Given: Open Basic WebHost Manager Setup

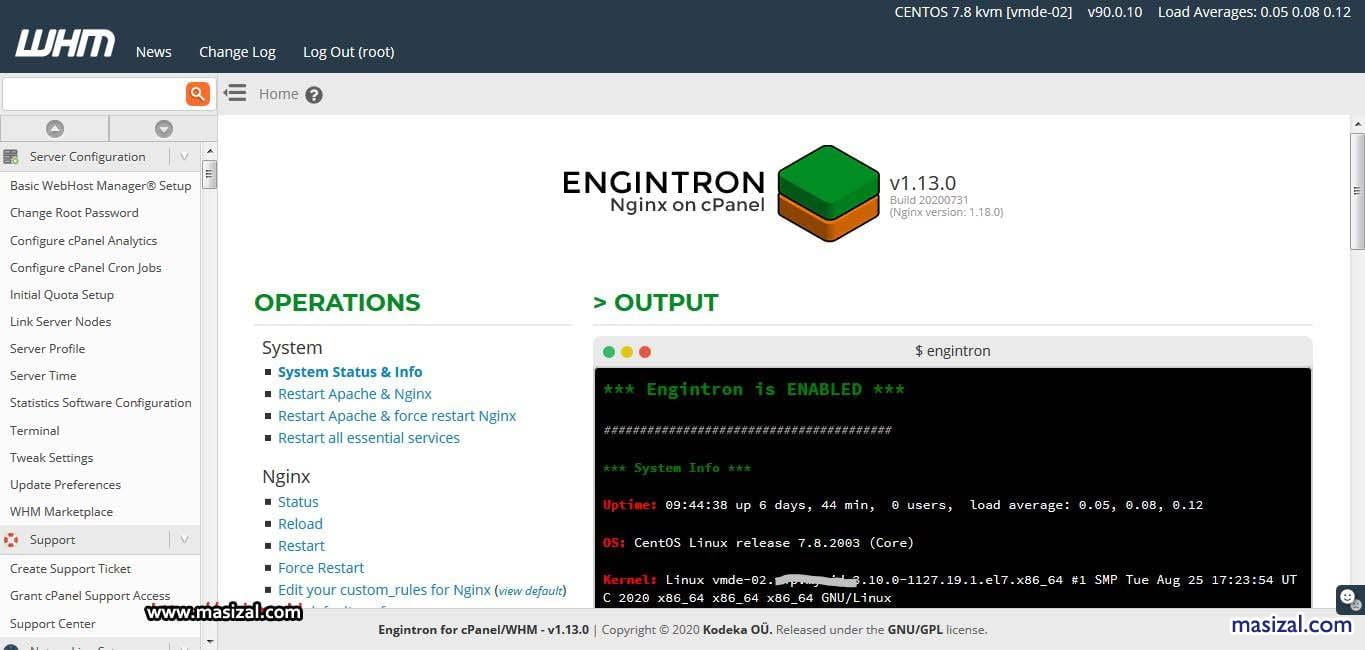Looking at the screenshot, I should [x=100, y=186].
